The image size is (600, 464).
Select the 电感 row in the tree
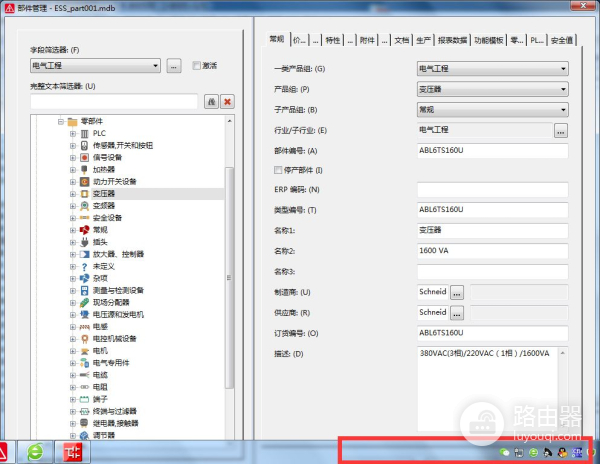(x=100, y=327)
